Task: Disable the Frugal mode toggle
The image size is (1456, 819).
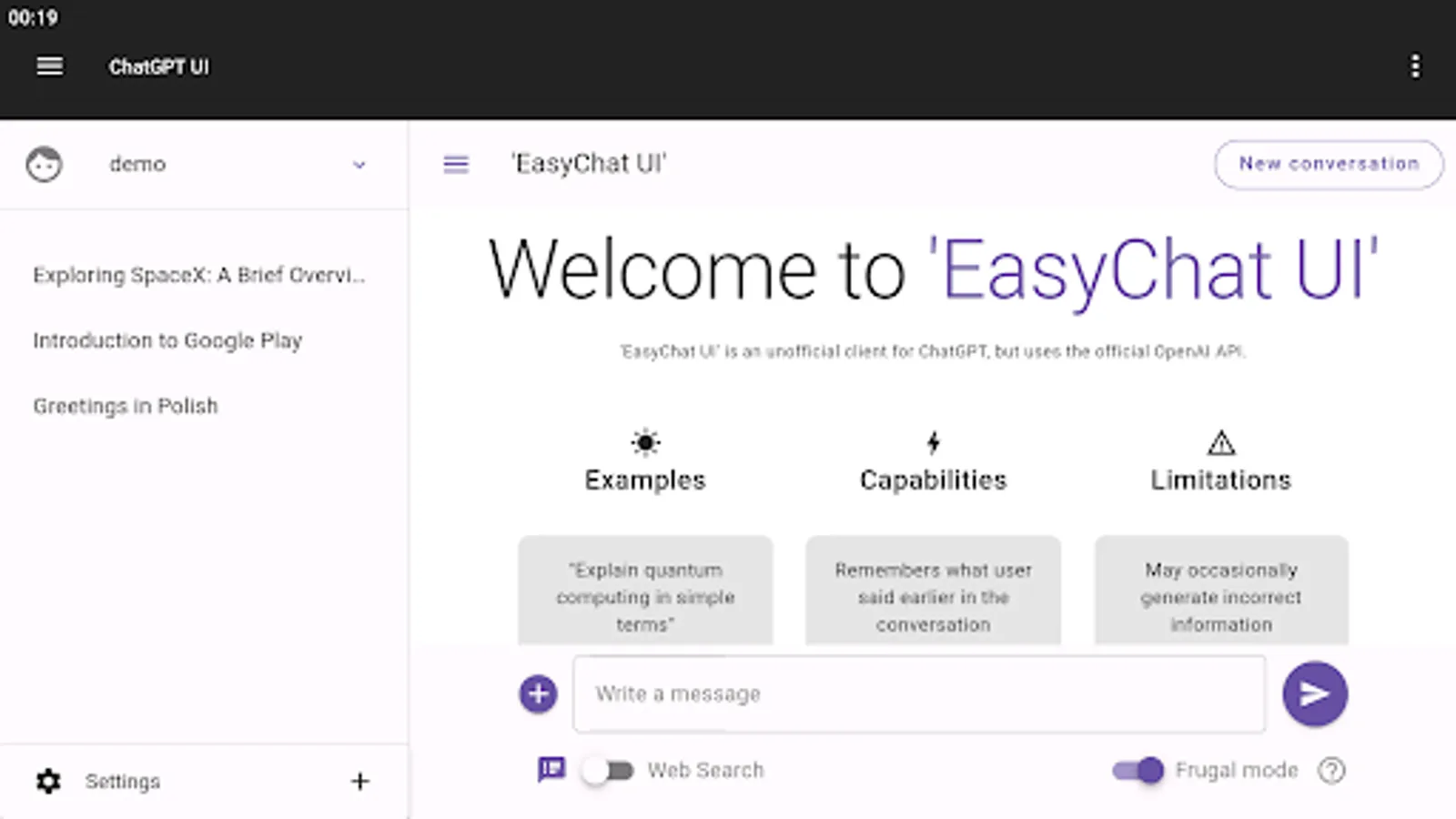Action: (1138, 771)
